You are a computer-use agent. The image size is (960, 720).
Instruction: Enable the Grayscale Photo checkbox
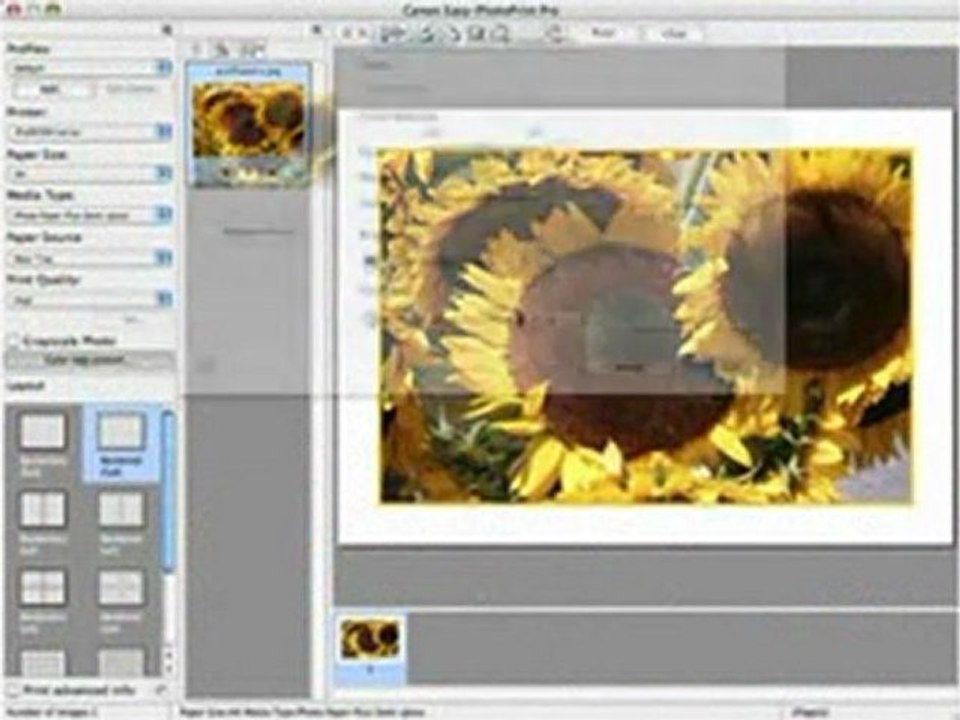click(x=13, y=341)
